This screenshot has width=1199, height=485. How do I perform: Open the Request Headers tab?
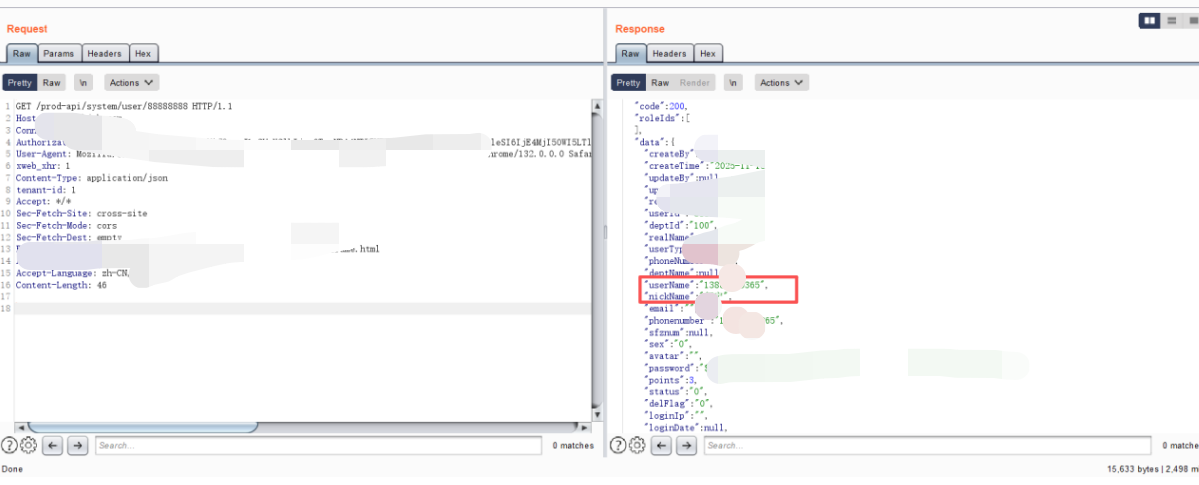[104, 54]
